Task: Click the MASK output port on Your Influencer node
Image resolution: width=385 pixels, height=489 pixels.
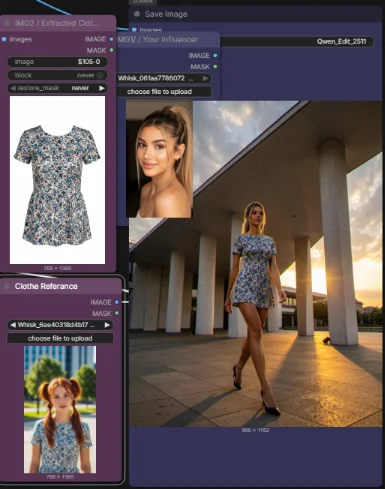Action: pos(215,67)
